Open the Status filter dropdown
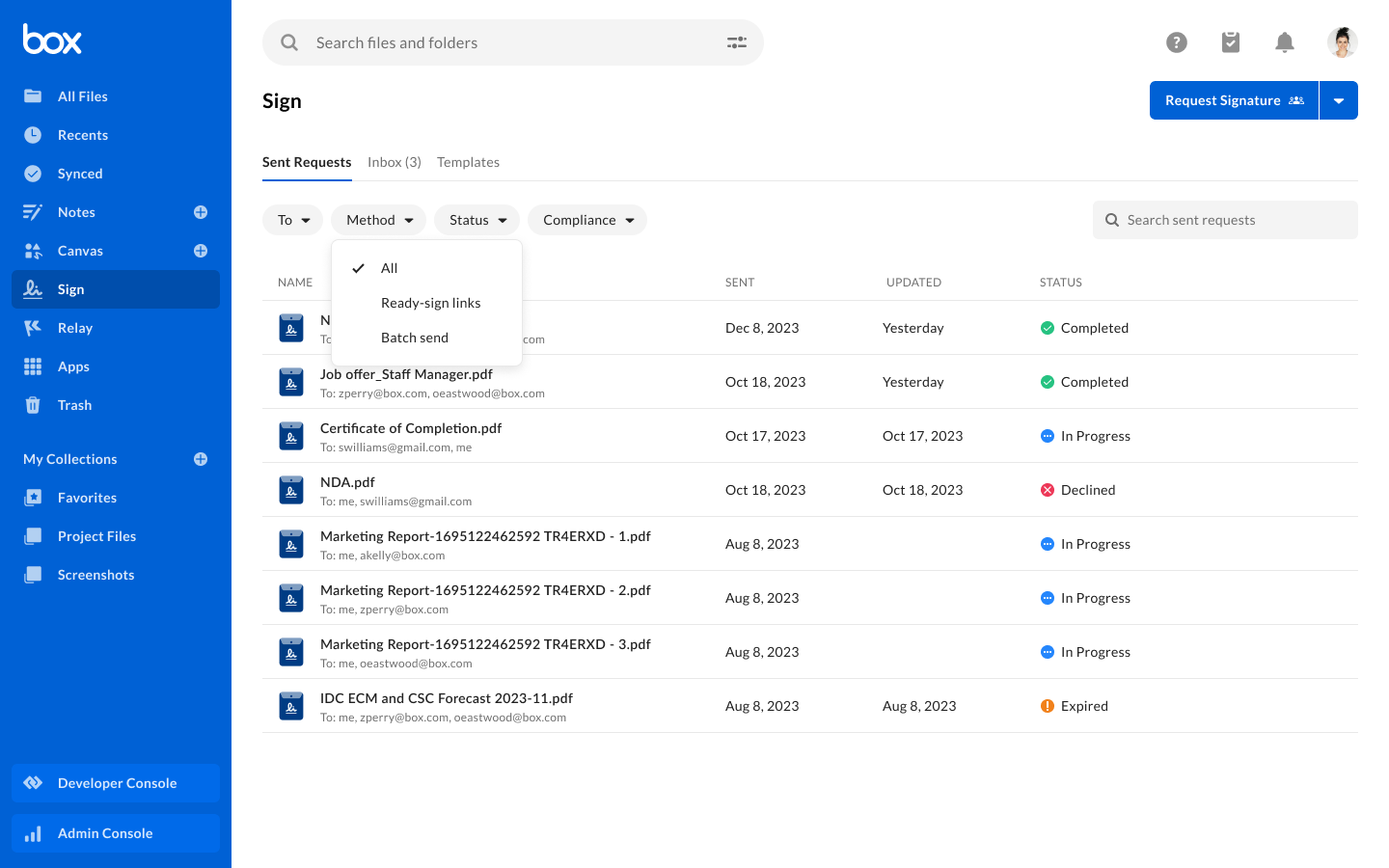1389x868 pixels. point(477,220)
